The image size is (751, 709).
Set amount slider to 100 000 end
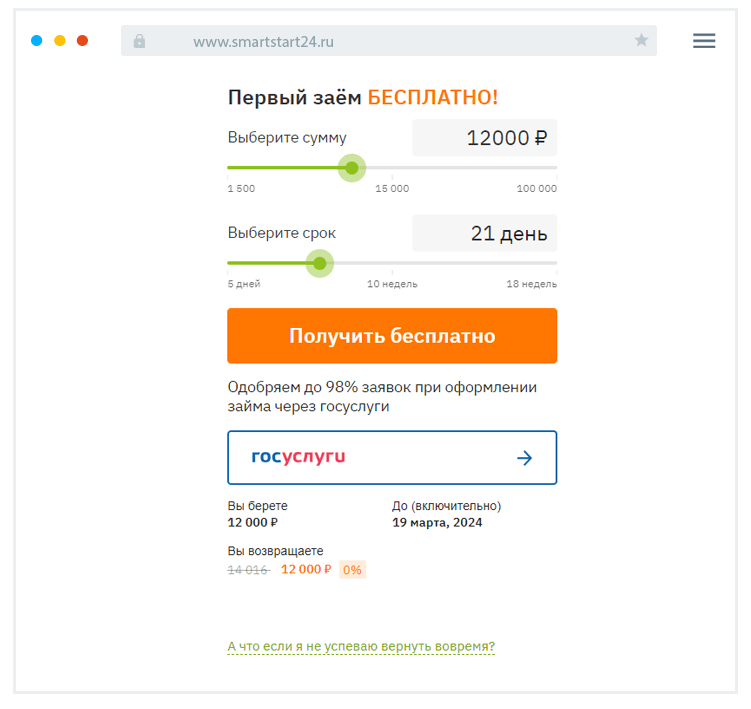556,168
